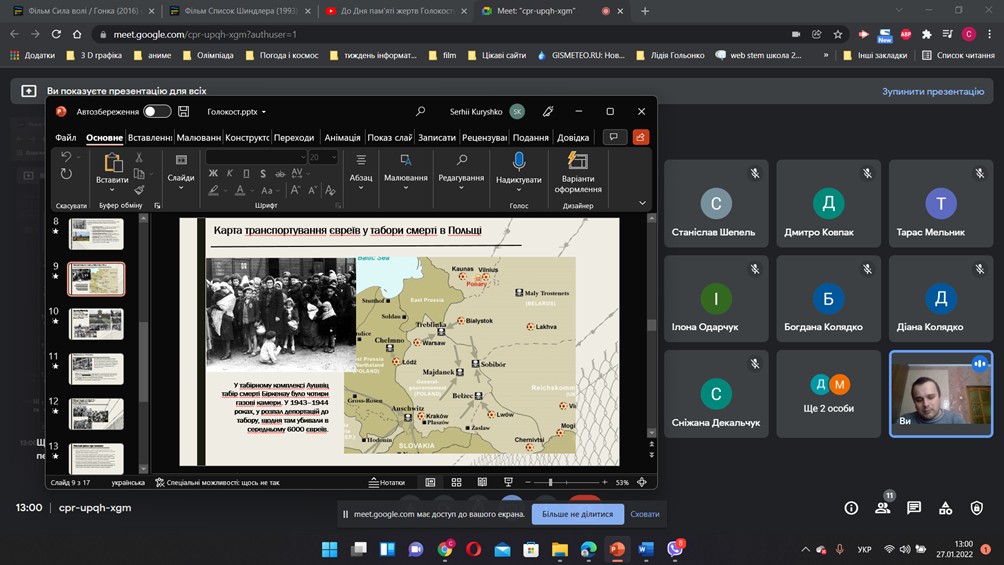Switch to slide sorter view icon
The image size is (1004, 565).
click(x=457, y=482)
